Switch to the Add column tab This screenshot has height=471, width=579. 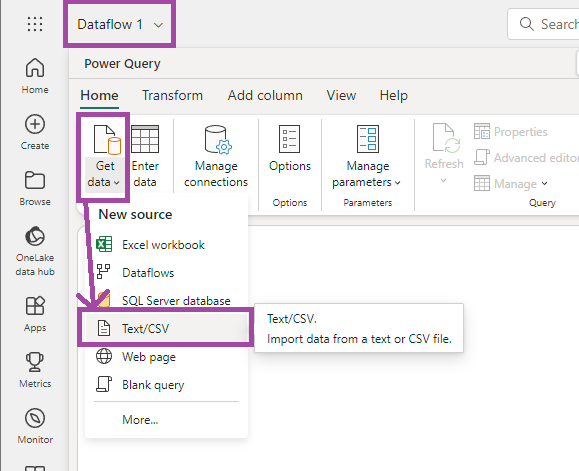coord(265,95)
